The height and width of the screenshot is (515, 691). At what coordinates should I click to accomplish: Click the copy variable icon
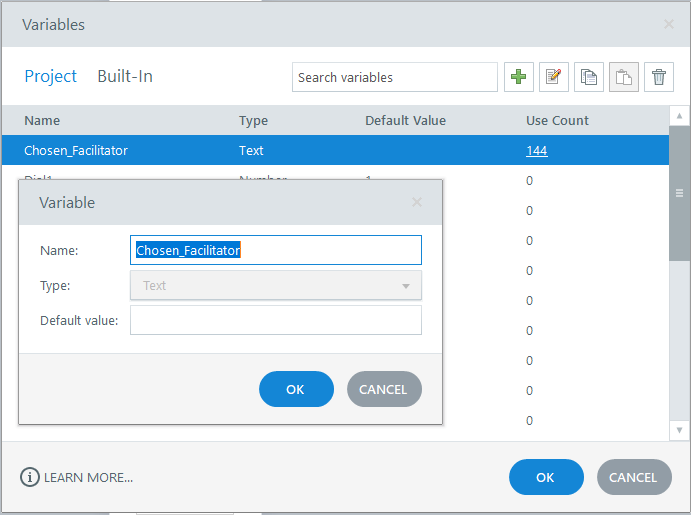[x=589, y=77]
